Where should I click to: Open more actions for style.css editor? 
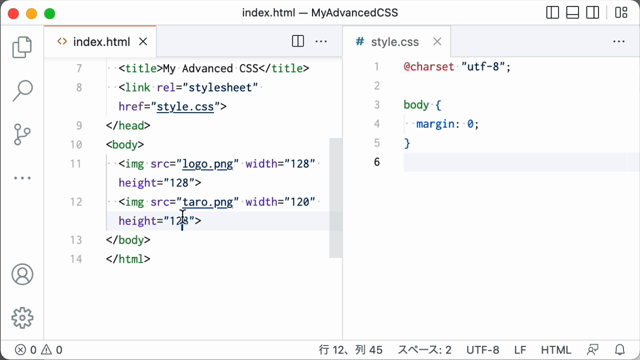619,41
